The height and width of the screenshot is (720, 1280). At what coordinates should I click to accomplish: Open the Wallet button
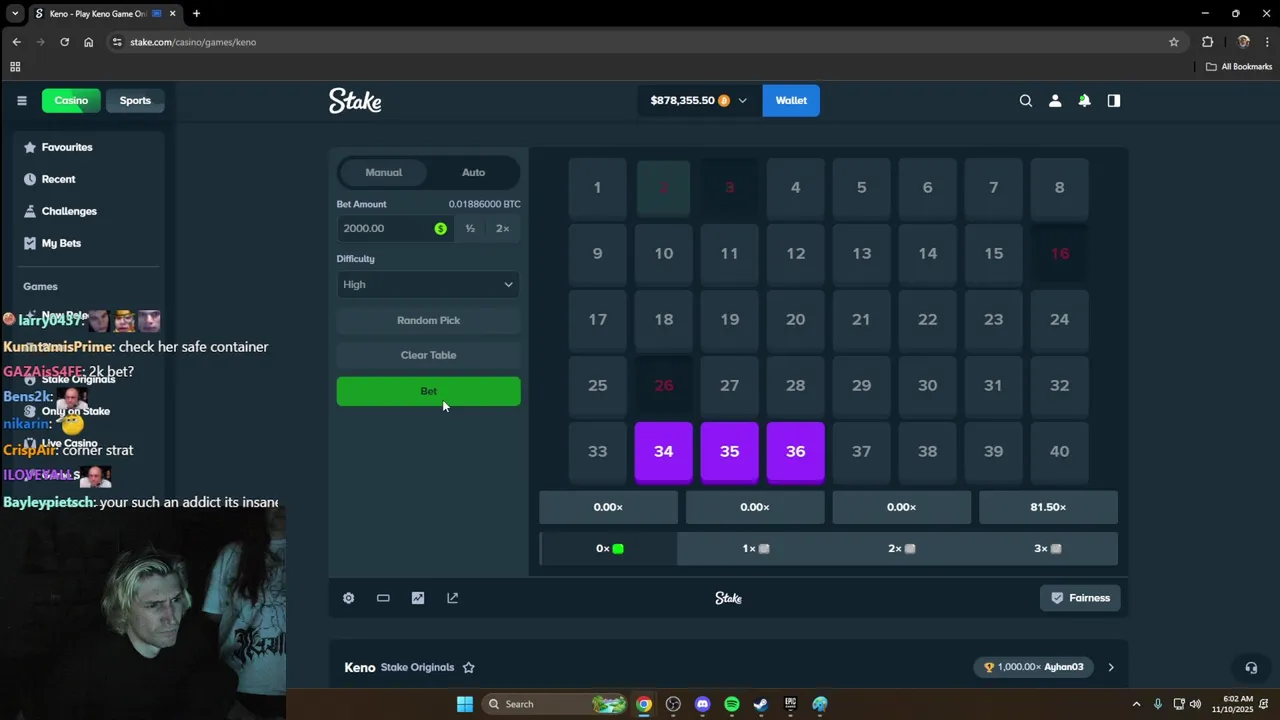(x=791, y=100)
